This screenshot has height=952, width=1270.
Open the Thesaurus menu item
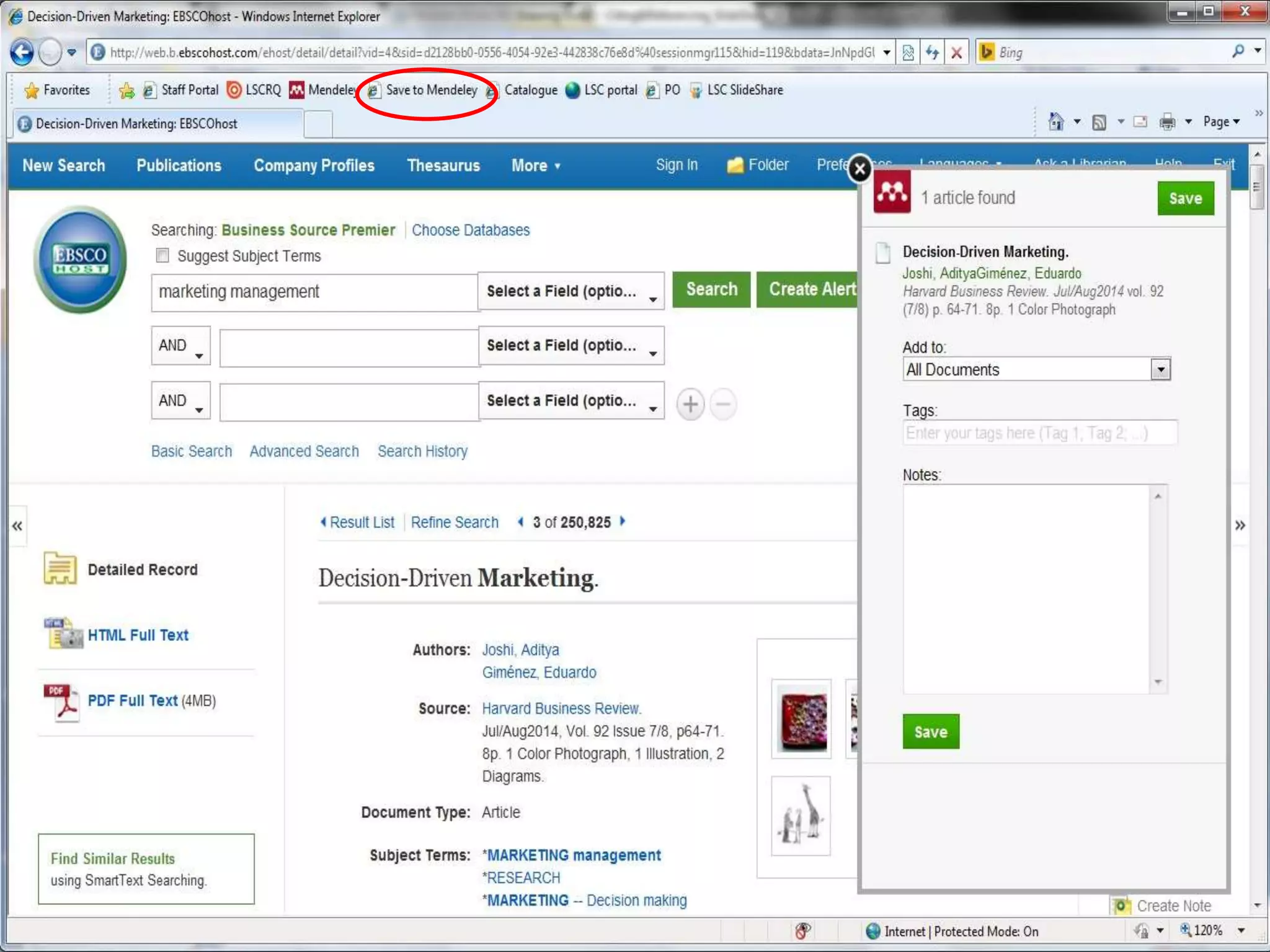[x=443, y=165]
